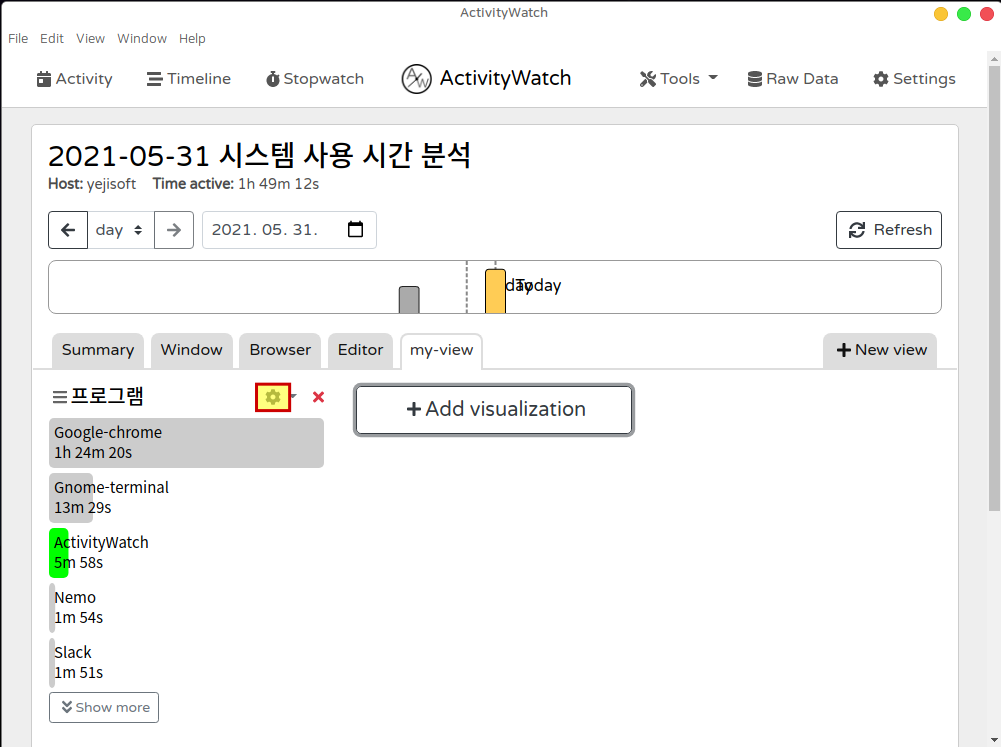Click the Refresh button
1001x747 pixels.
(888, 230)
